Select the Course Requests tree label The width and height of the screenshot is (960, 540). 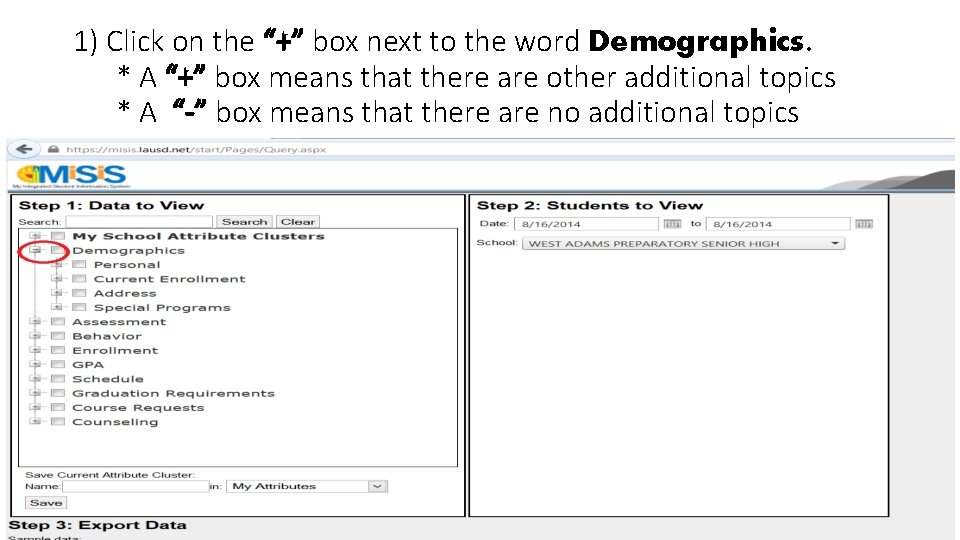click(138, 407)
